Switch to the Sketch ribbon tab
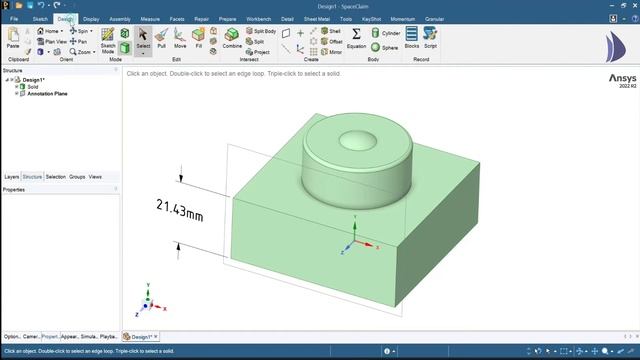 (40, 19)
